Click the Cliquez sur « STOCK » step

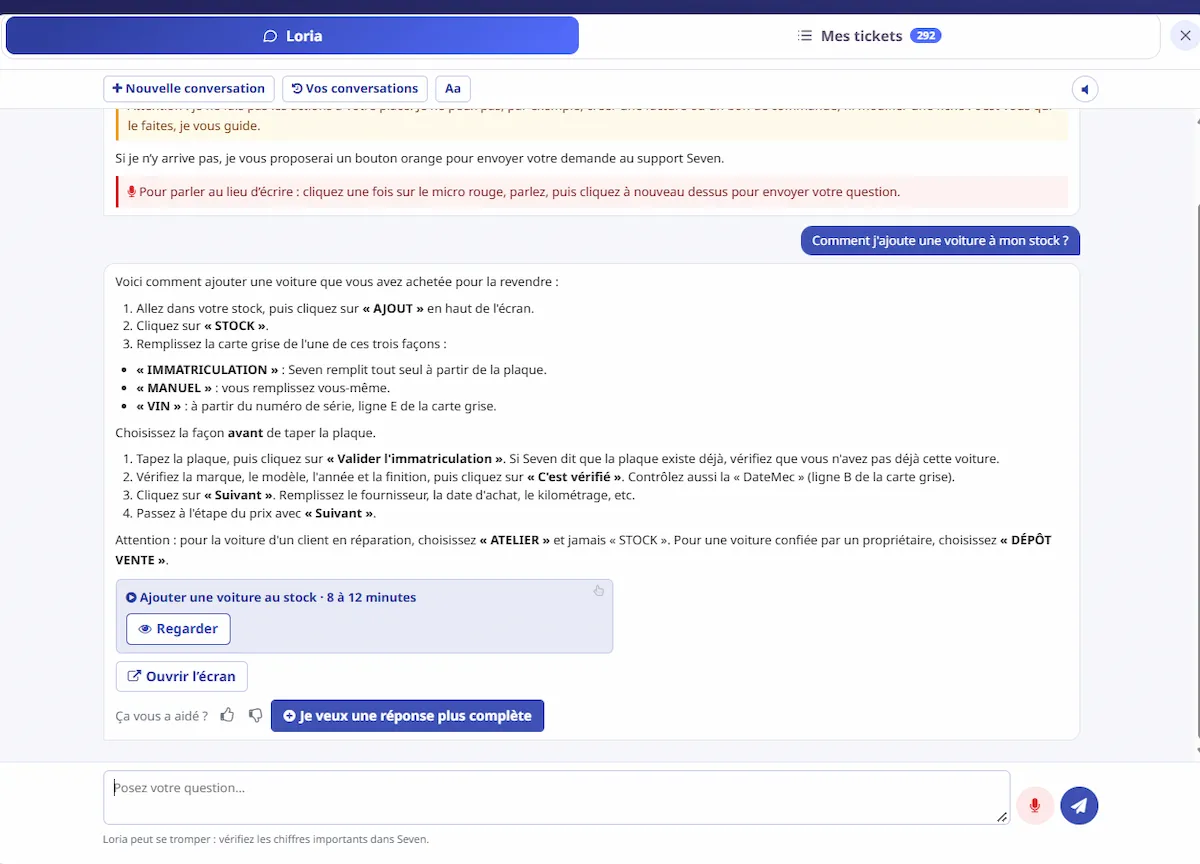tap(202, 326)
